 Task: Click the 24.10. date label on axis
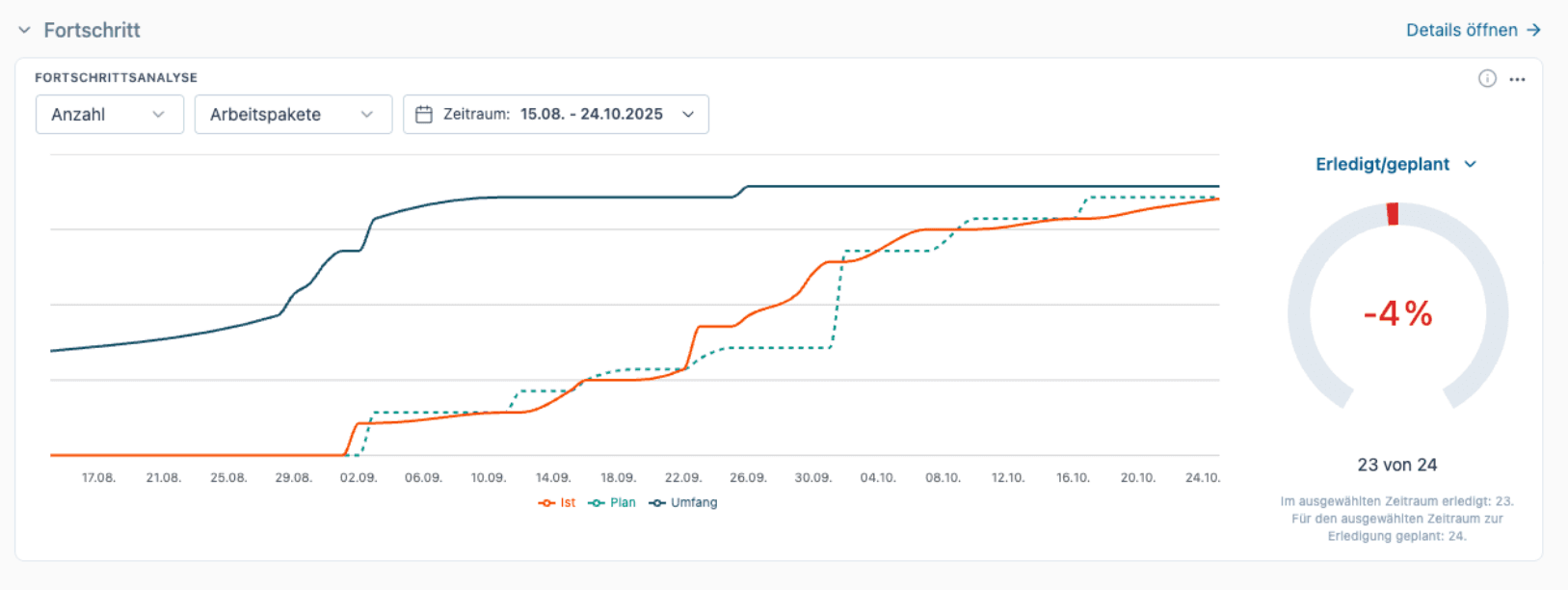point(1202,478)
